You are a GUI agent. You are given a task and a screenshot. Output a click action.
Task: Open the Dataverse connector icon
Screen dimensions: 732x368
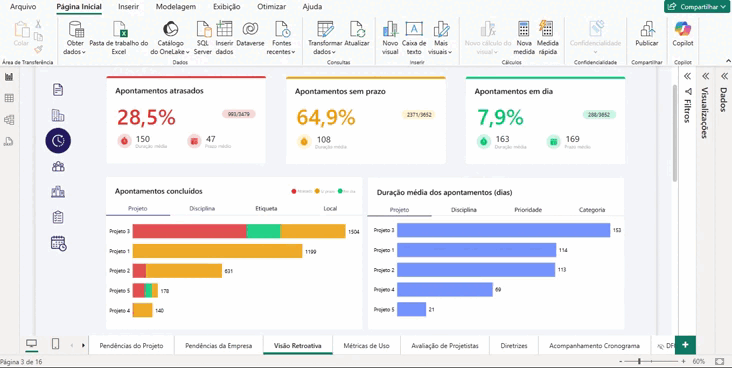tap(251, 29)
